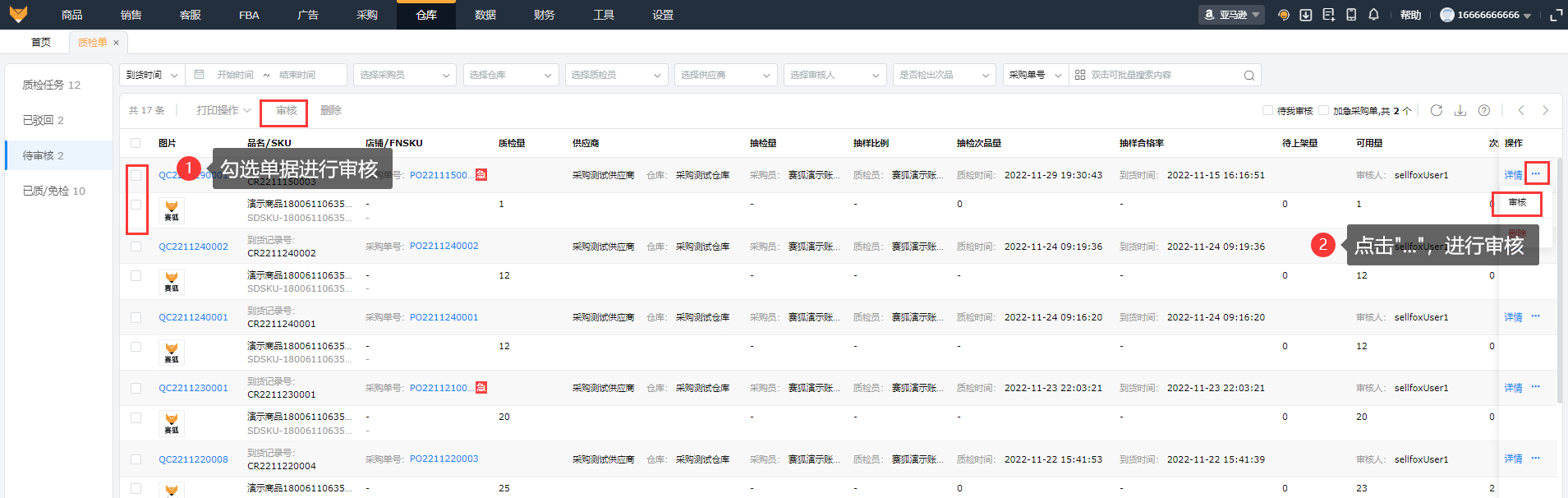Open the customer service headset icon
The height and width of the screenshot is (498, 1568).
(1283, 15)
